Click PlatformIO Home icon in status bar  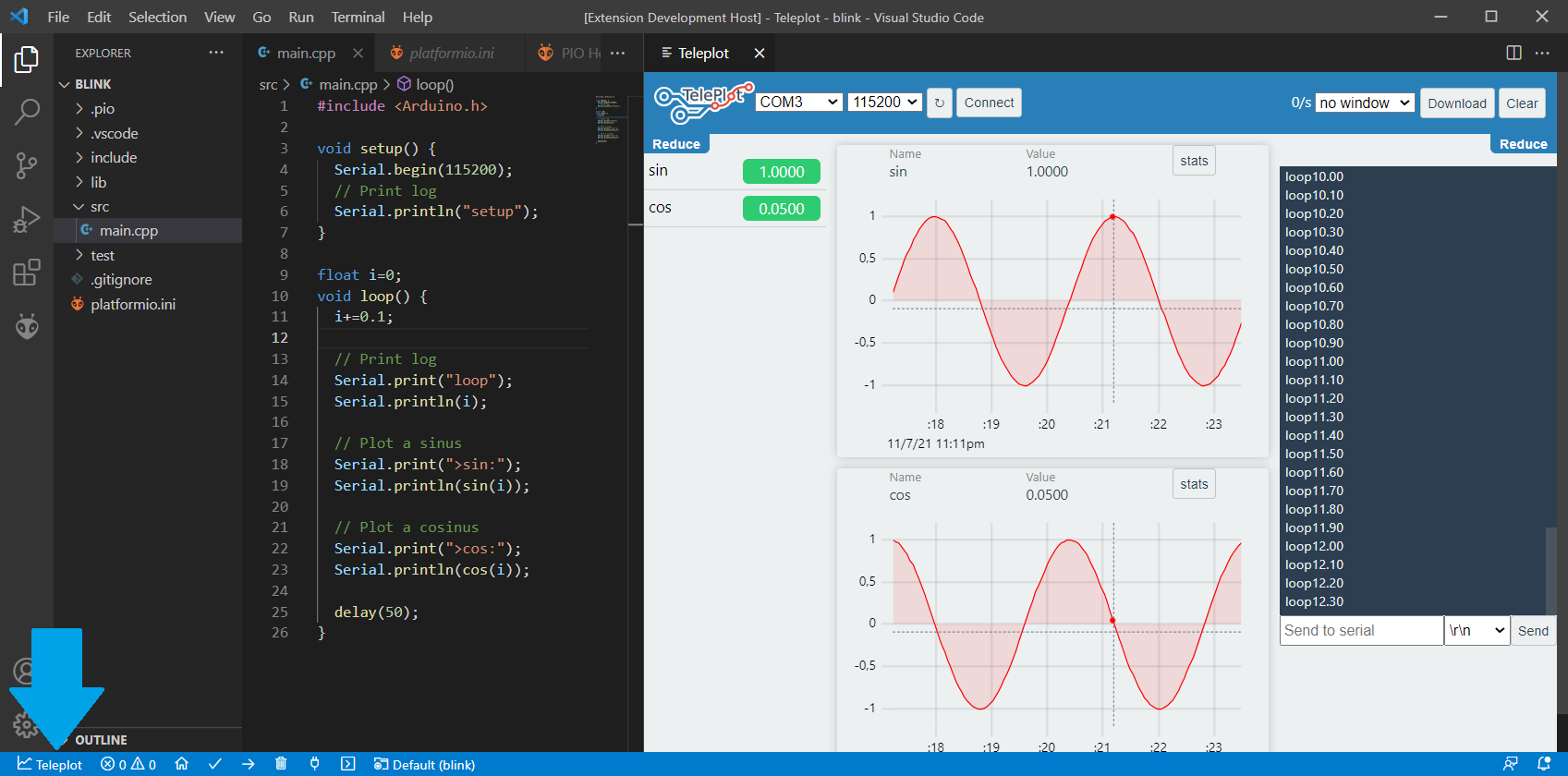(x=182, y=764)
